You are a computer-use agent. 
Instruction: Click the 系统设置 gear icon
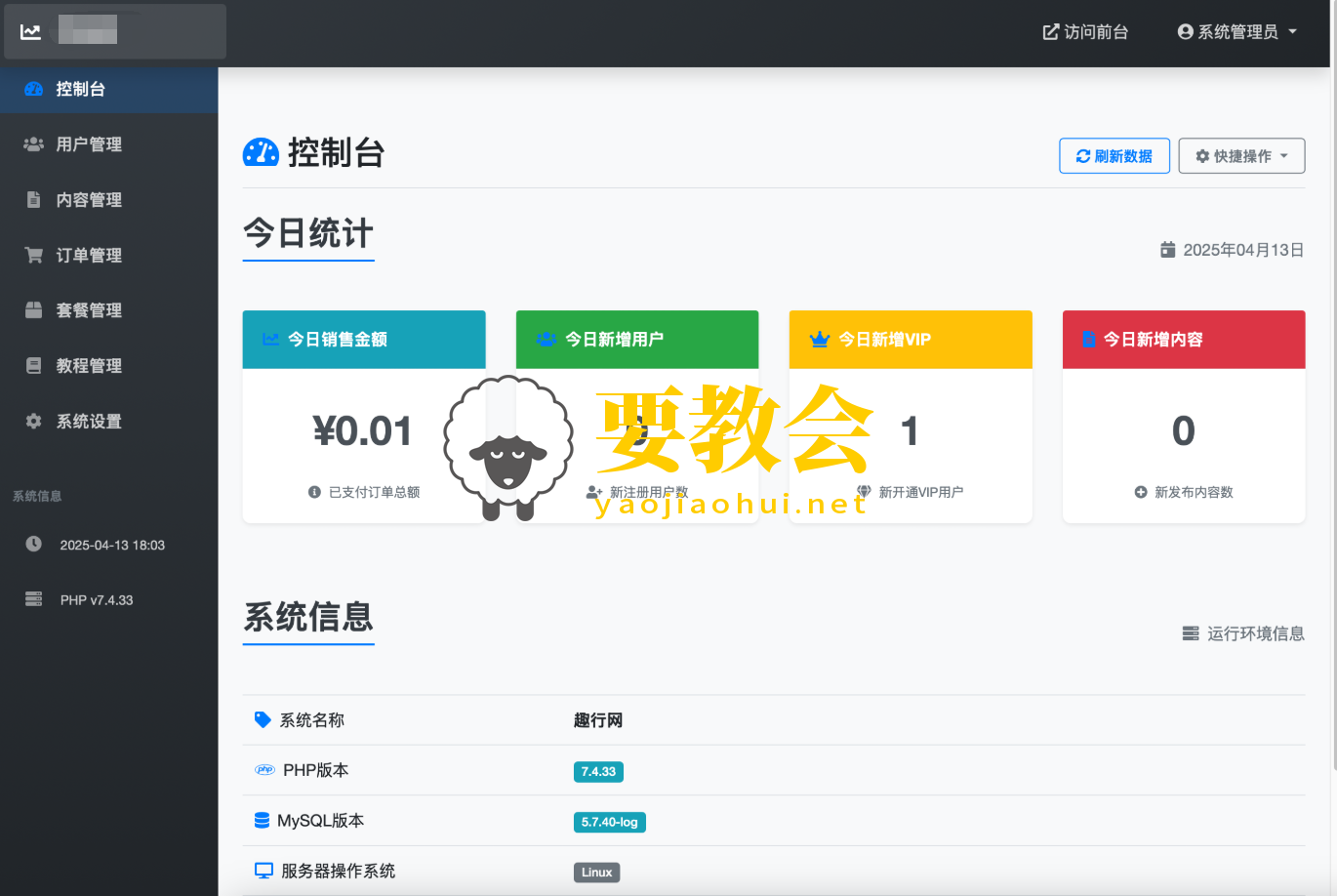click(33, 422)
